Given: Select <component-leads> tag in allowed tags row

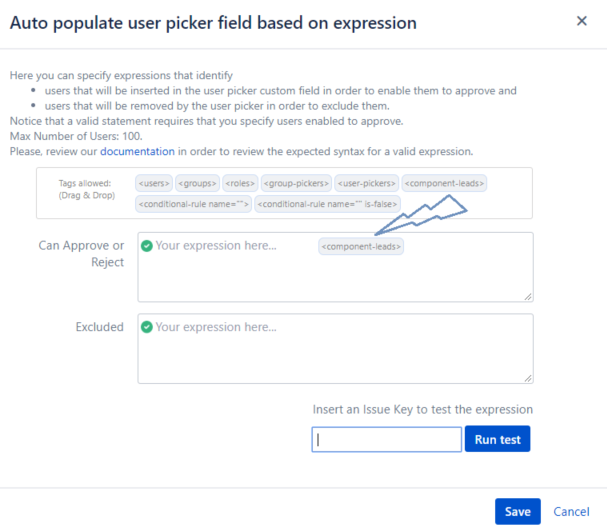Looking at the screenshot, I should [x=444, y=184].
